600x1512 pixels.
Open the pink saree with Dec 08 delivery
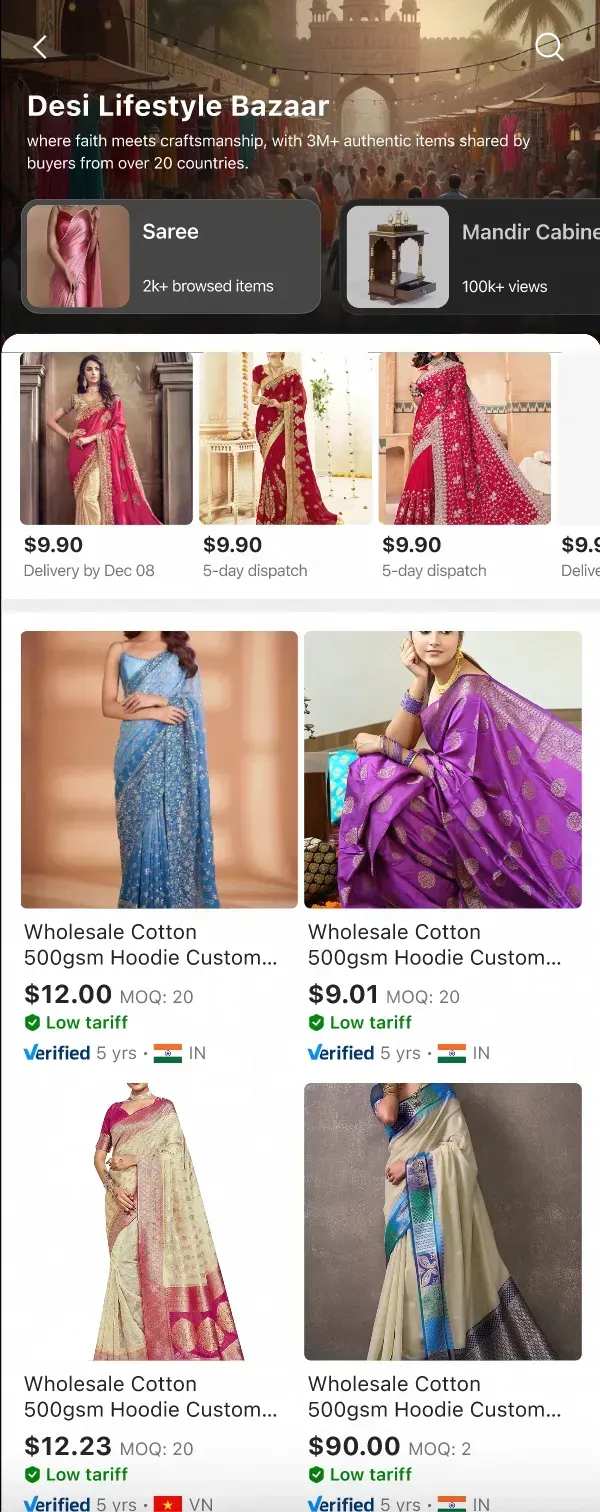click(106, 439)
